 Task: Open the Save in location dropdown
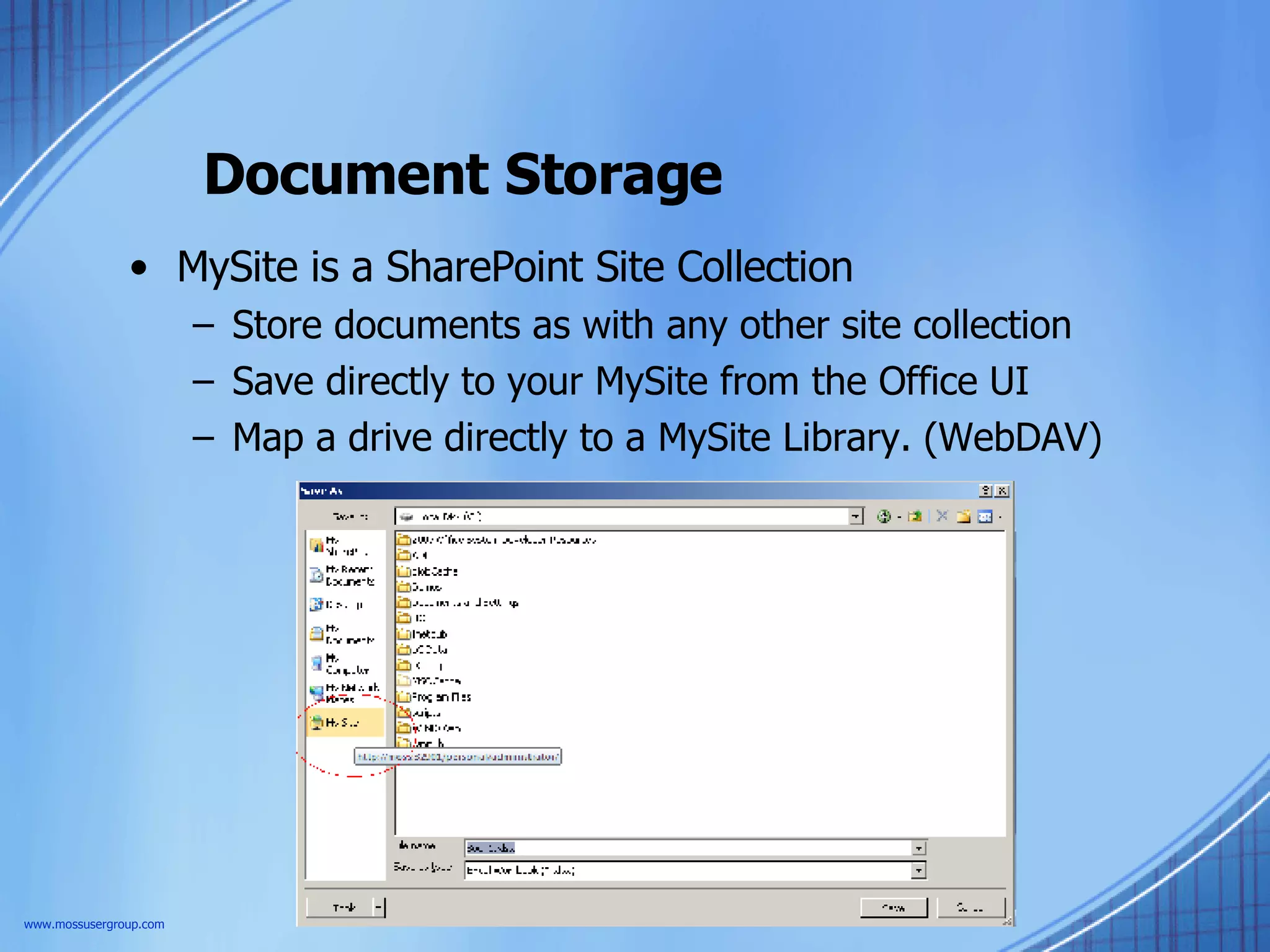point(856,516)
